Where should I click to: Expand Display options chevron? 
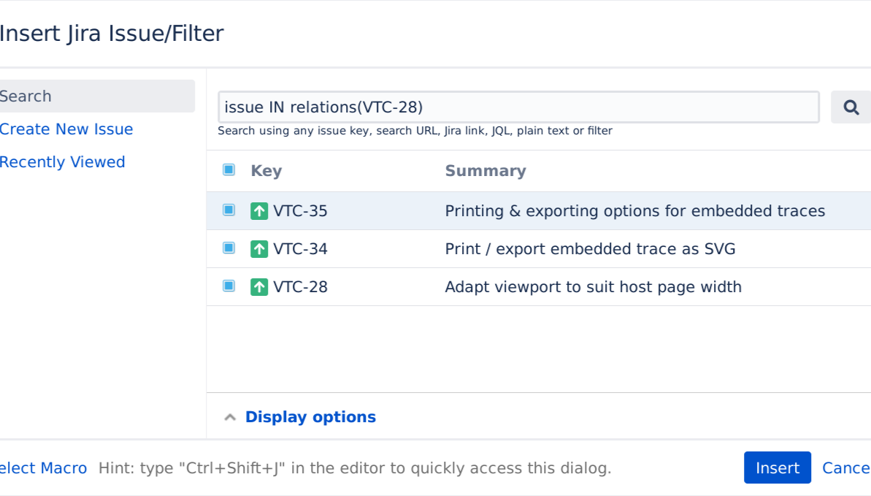pyautogui.click(x=230, y=417)
